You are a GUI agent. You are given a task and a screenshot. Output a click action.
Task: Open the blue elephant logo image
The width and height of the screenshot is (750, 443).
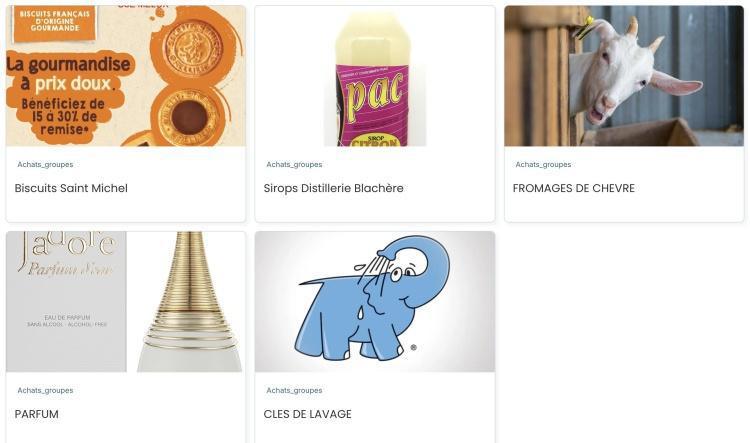375,301
